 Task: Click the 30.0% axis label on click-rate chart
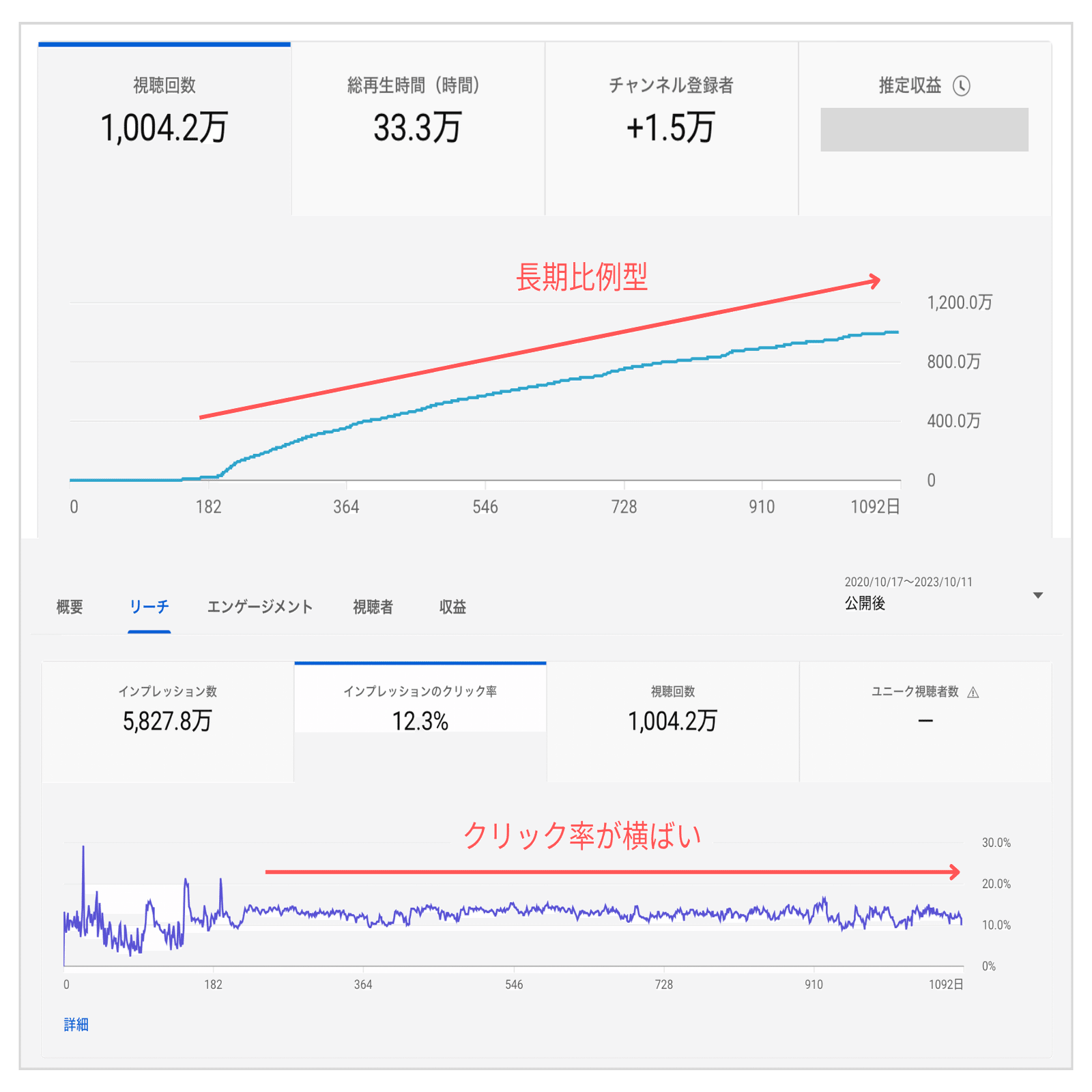click(996, 843)
